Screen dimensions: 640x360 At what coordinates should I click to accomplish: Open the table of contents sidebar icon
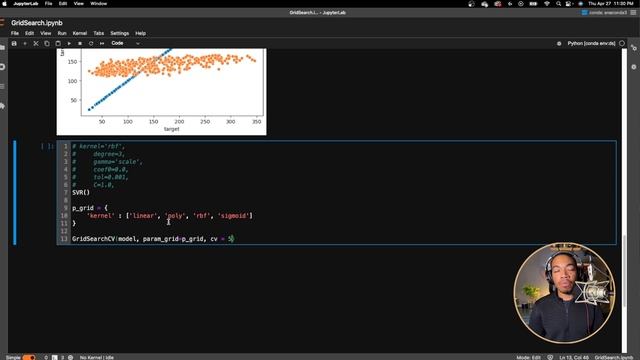point(2,86)
